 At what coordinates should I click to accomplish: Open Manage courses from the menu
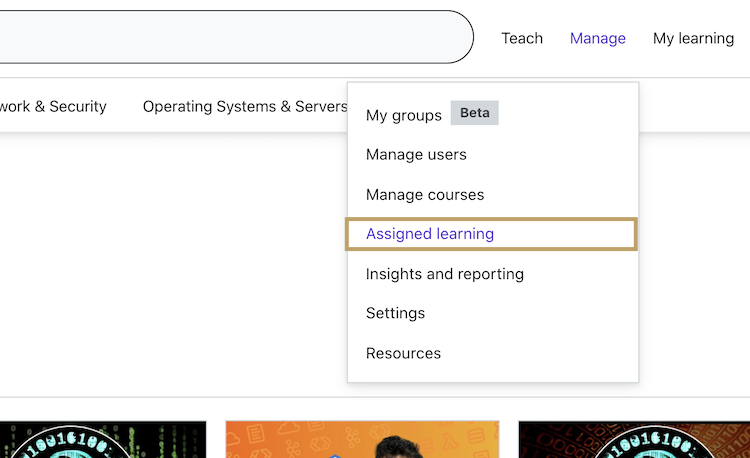tap(425, 195)
